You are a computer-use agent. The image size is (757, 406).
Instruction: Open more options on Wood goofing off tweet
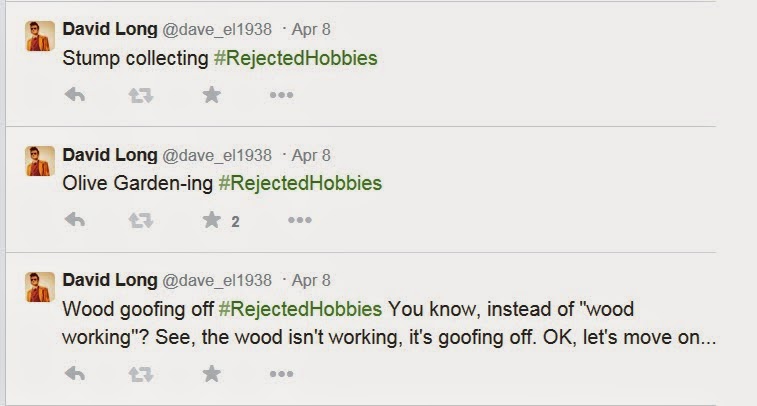[281, 373]
